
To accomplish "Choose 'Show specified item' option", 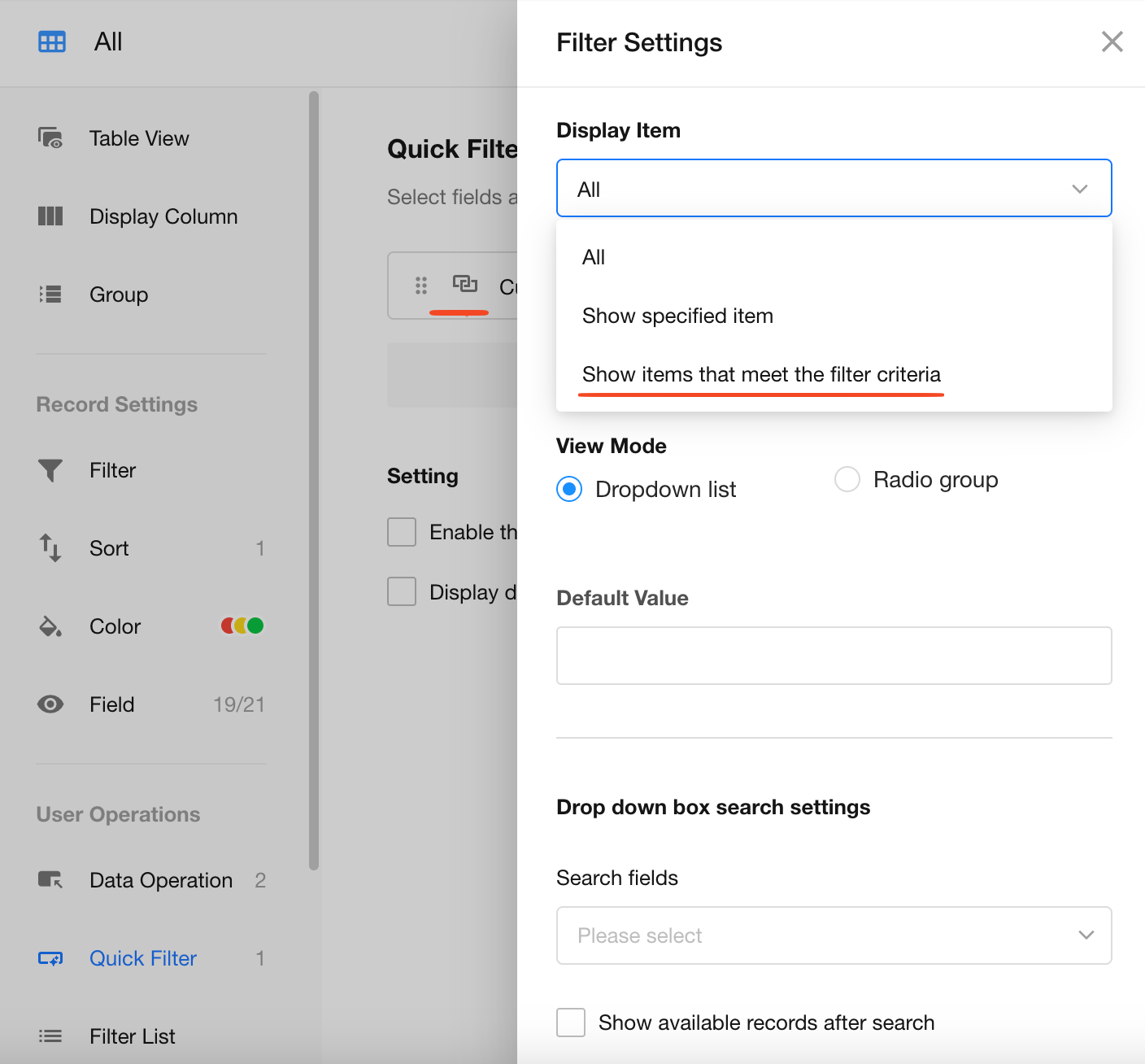I will [677, 316].
